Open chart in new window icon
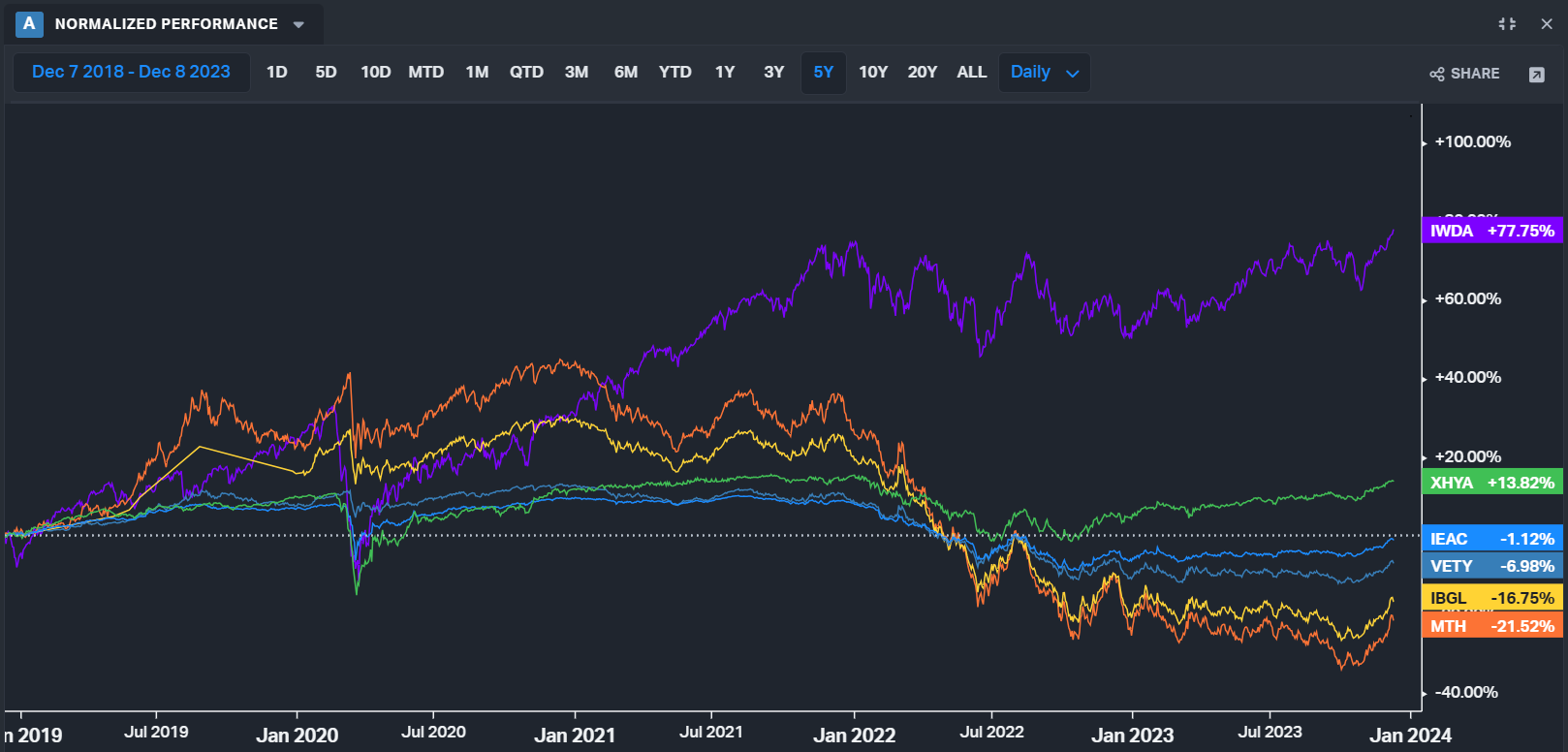Image resolution: width=1568 pixels, height=752 pixels. click(1537, 75)
